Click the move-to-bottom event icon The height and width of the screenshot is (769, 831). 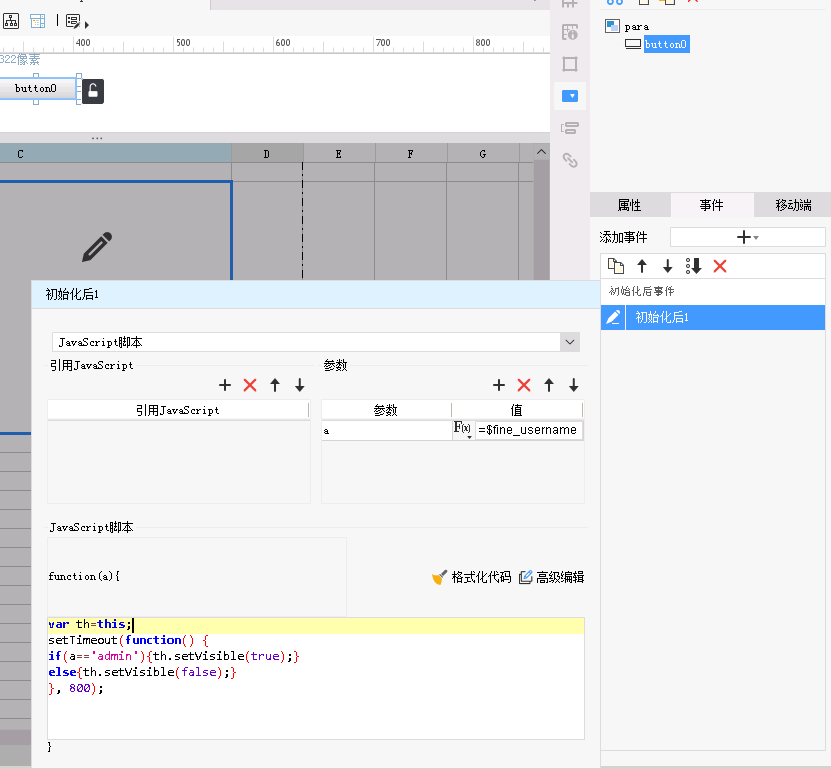pos(694,266)
